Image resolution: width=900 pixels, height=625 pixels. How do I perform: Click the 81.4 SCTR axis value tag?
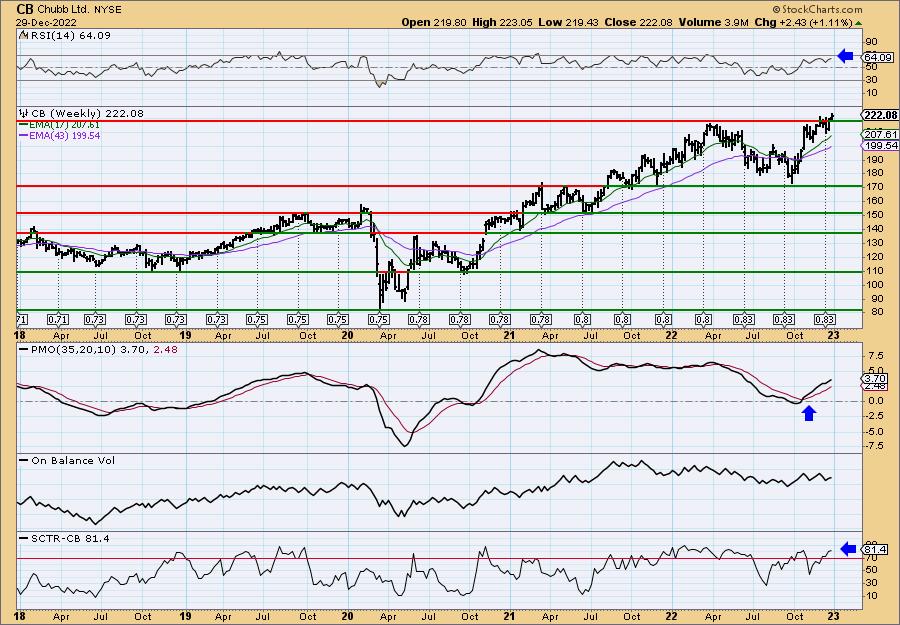[874, 549]
